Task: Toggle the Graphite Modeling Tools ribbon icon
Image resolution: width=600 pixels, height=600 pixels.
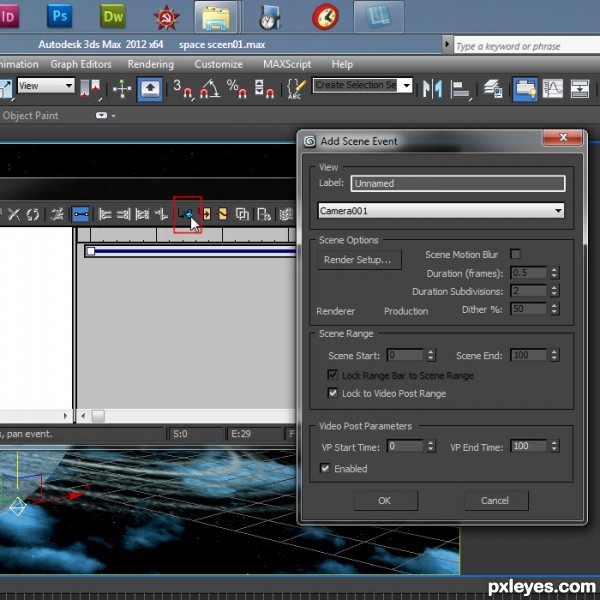Action: pyautogui.click(x=525, y=89)
